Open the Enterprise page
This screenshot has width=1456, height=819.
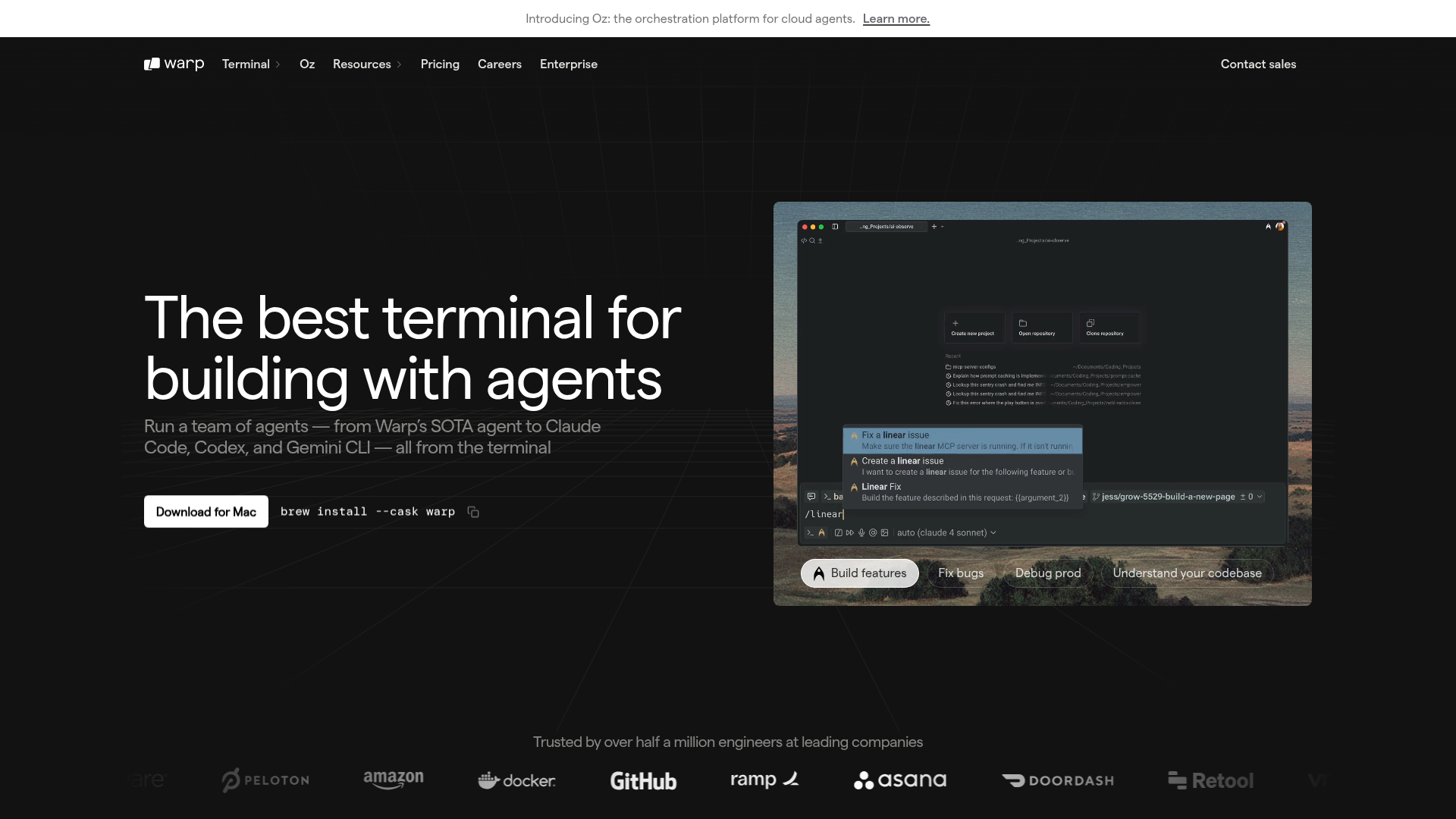pyautogui.click(x=569, y=64)
